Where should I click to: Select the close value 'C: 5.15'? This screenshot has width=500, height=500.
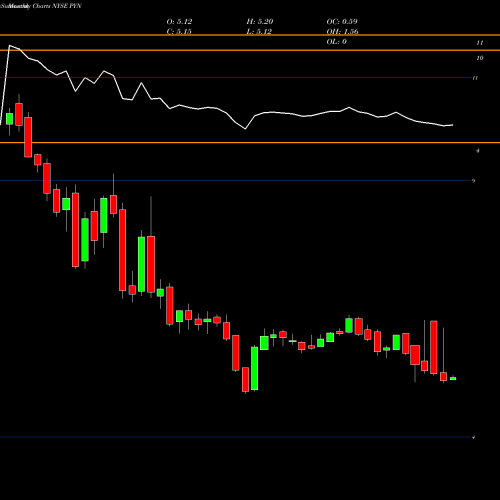179,31
